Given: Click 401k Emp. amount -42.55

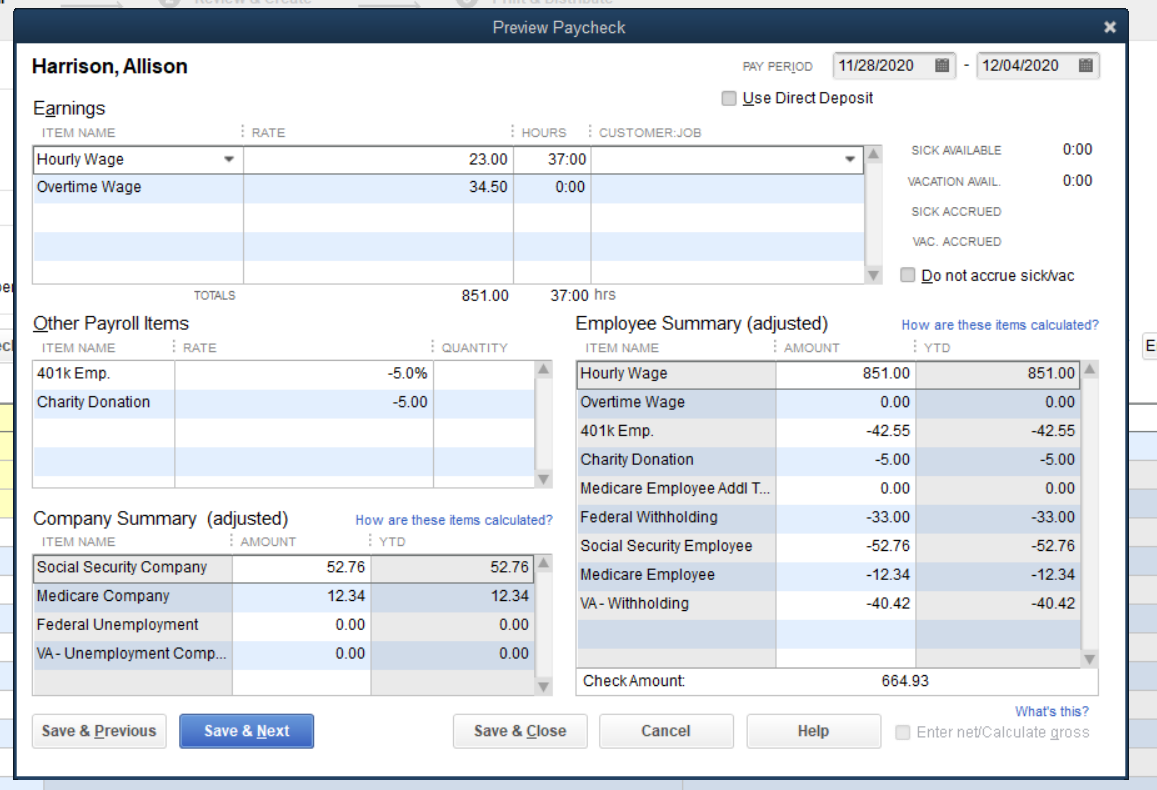Looking at the screenshot, I should [846, 431].
